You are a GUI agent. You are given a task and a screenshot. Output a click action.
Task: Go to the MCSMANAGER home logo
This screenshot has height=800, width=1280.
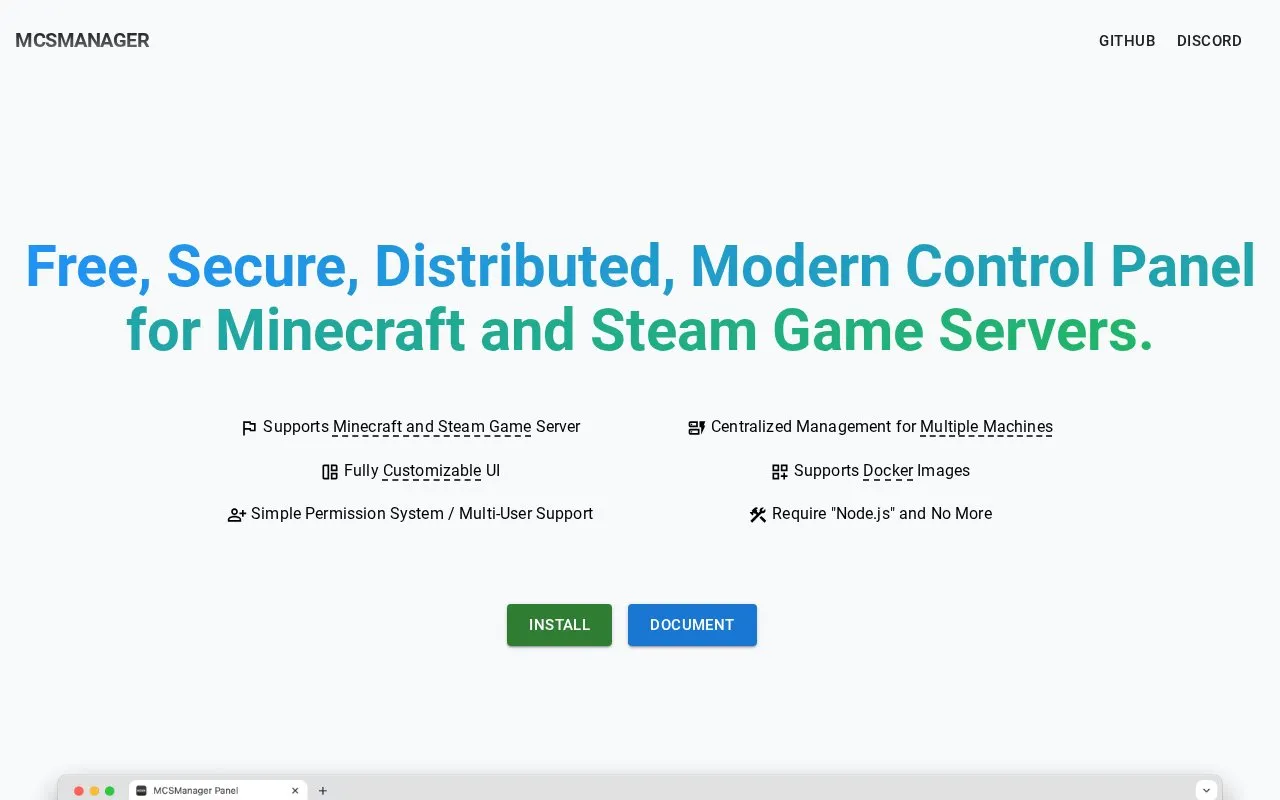pos(82,41)
